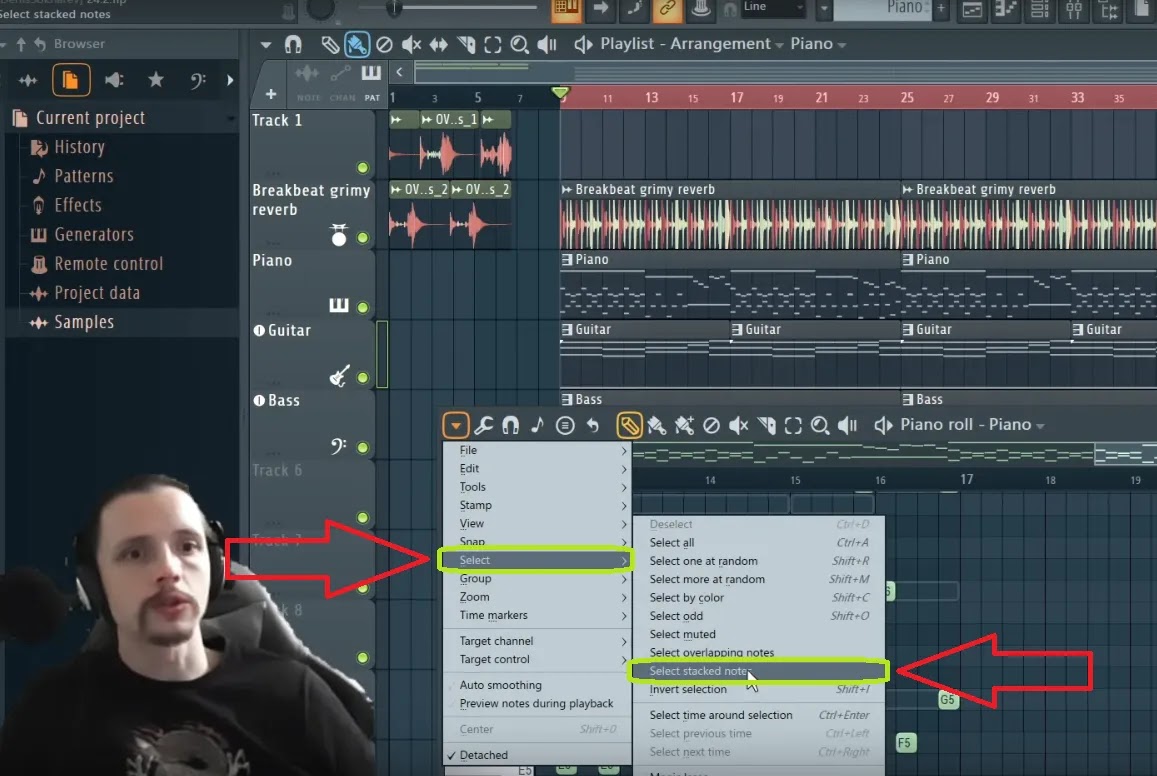The height and width of the screenshot is (776, 1157).
Task: Pick the Zoom tool in Piano roll toolbar
Action: pyautogui.click(x=820, y=425)
